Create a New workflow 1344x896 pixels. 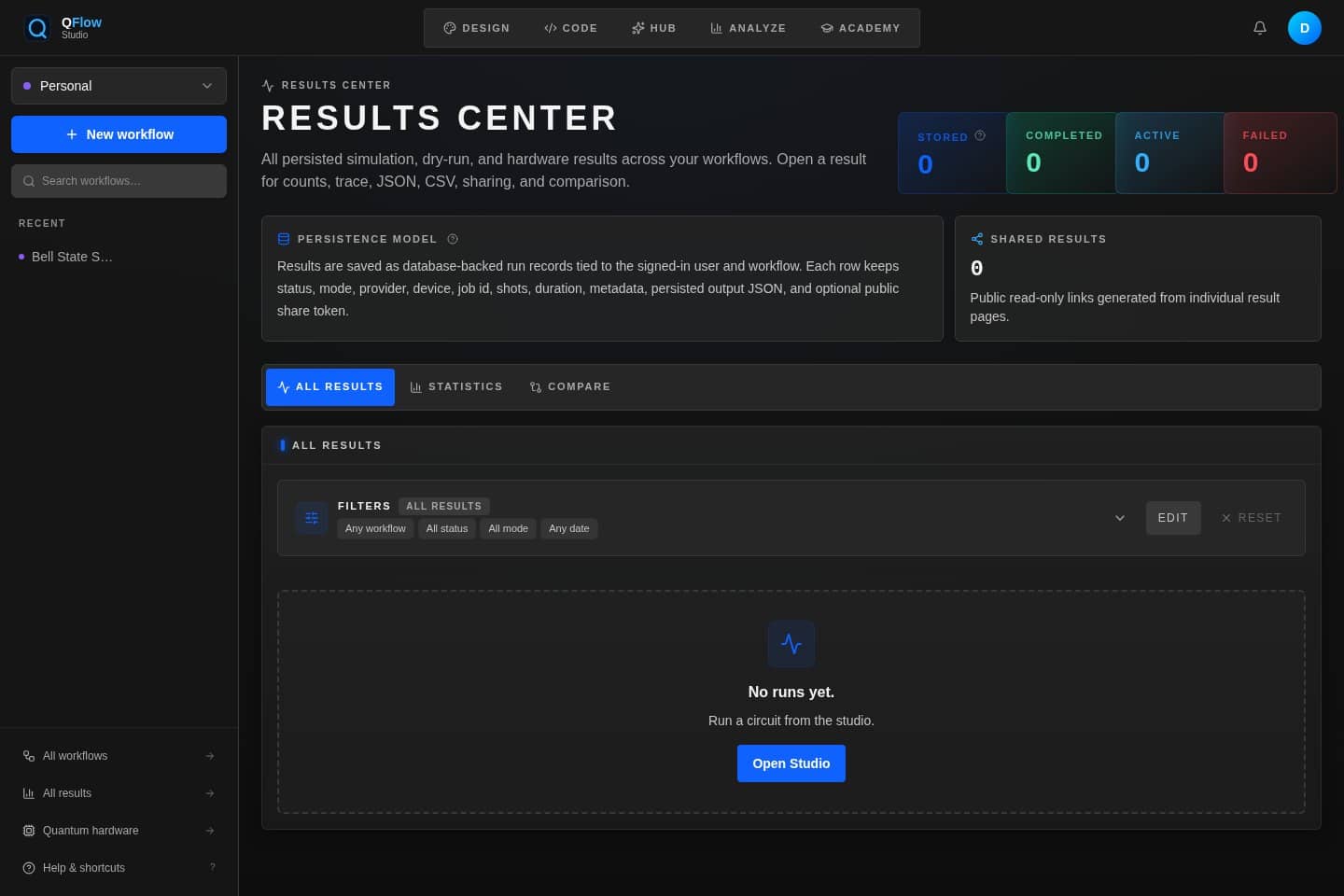119,134
